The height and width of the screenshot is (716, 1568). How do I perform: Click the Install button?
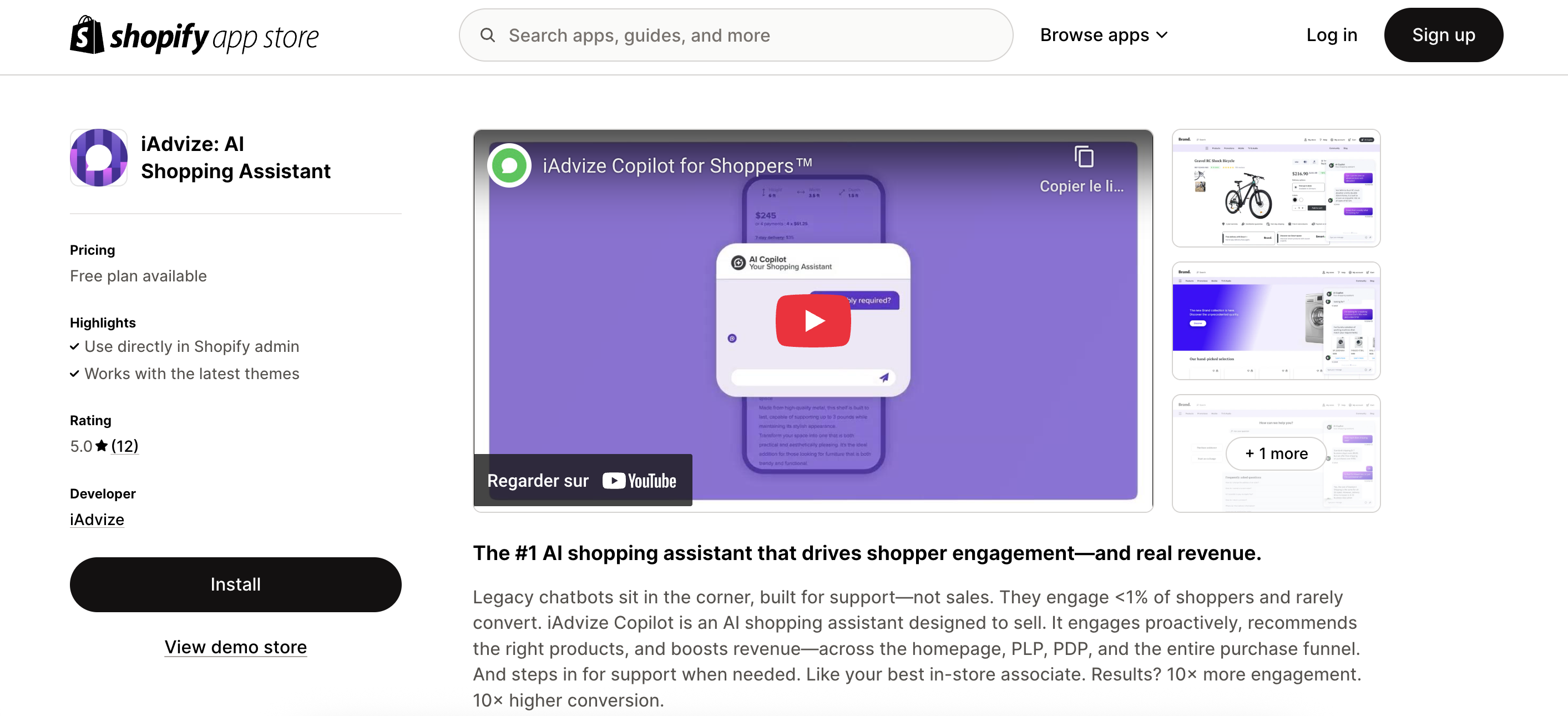coord(236,584)
